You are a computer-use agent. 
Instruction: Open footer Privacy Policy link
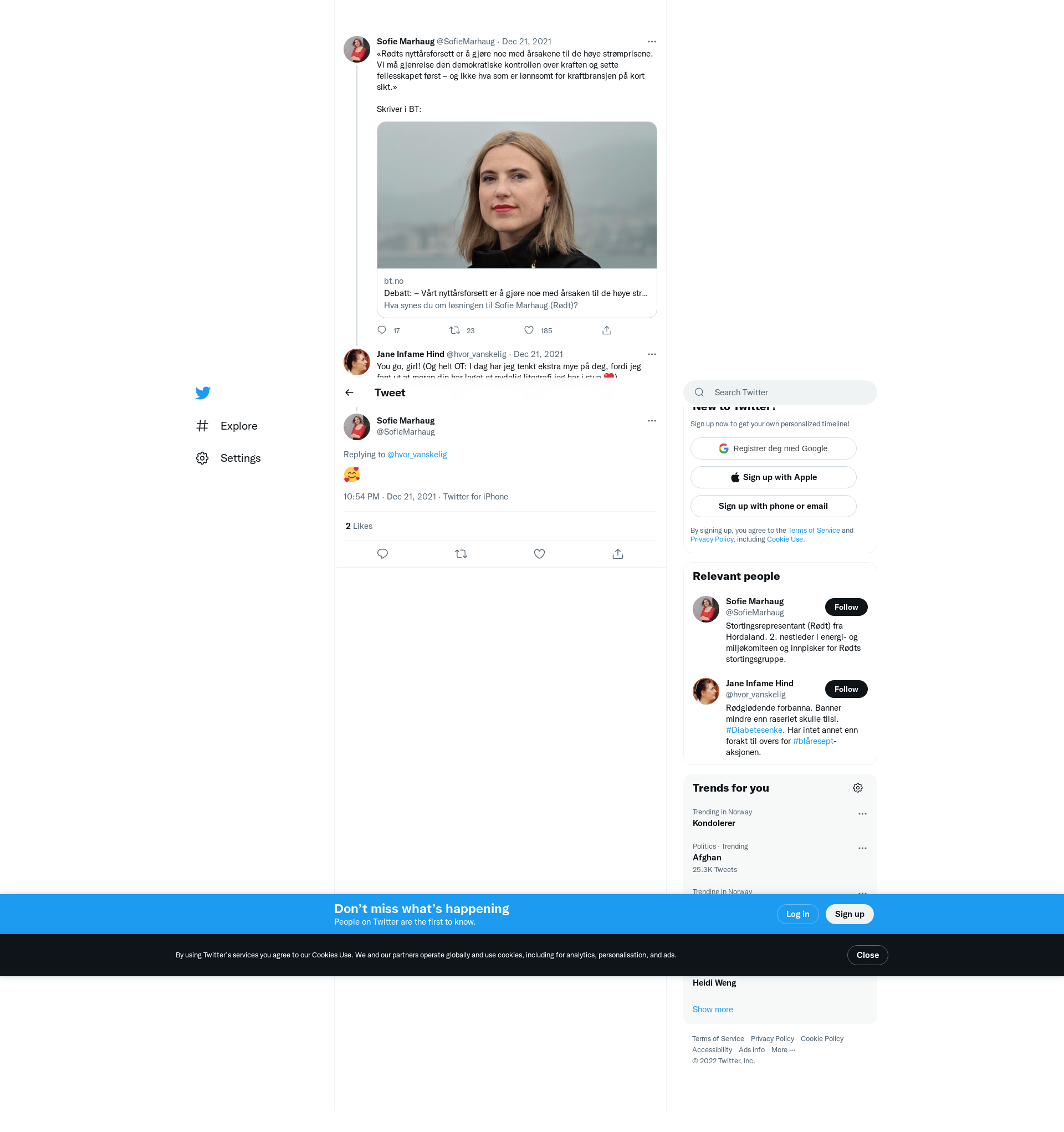click(x=772, y=1039)
